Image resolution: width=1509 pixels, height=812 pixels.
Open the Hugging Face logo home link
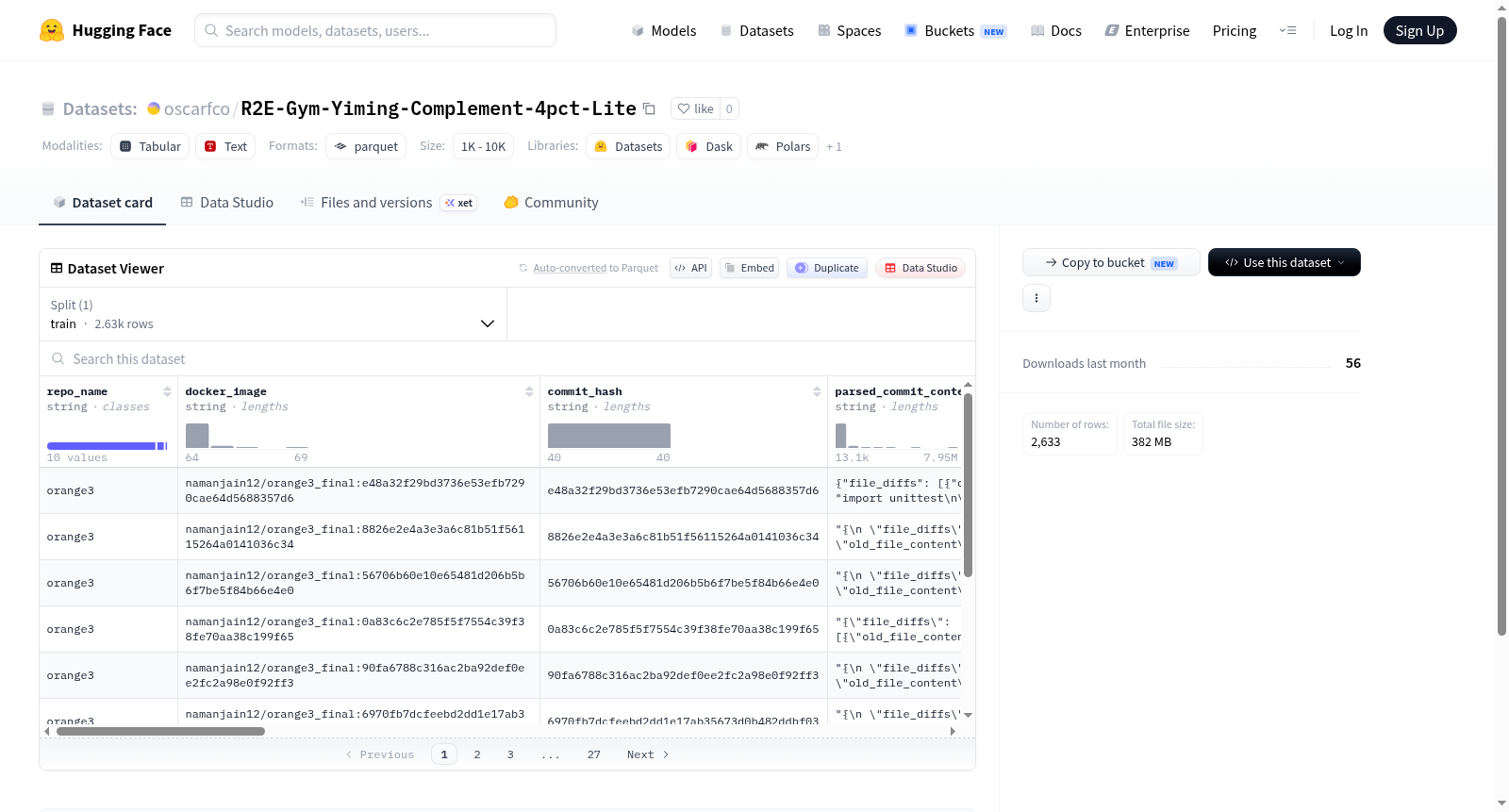106,30
